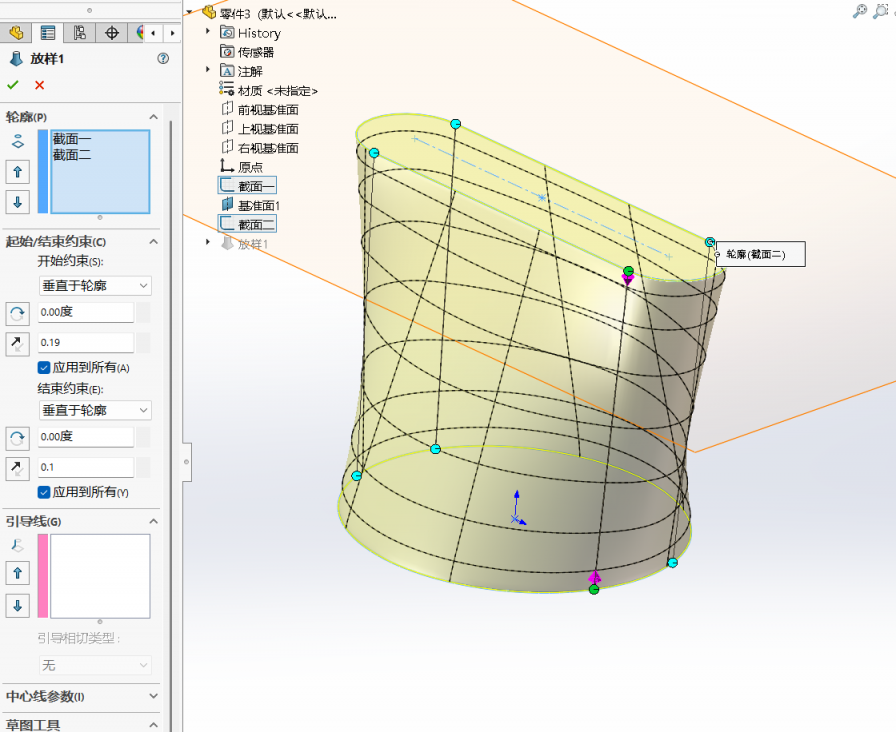Viewport: 896px width, 732px height.
Task: Switch to the ConfigurationManager tab
Action: 78,32
